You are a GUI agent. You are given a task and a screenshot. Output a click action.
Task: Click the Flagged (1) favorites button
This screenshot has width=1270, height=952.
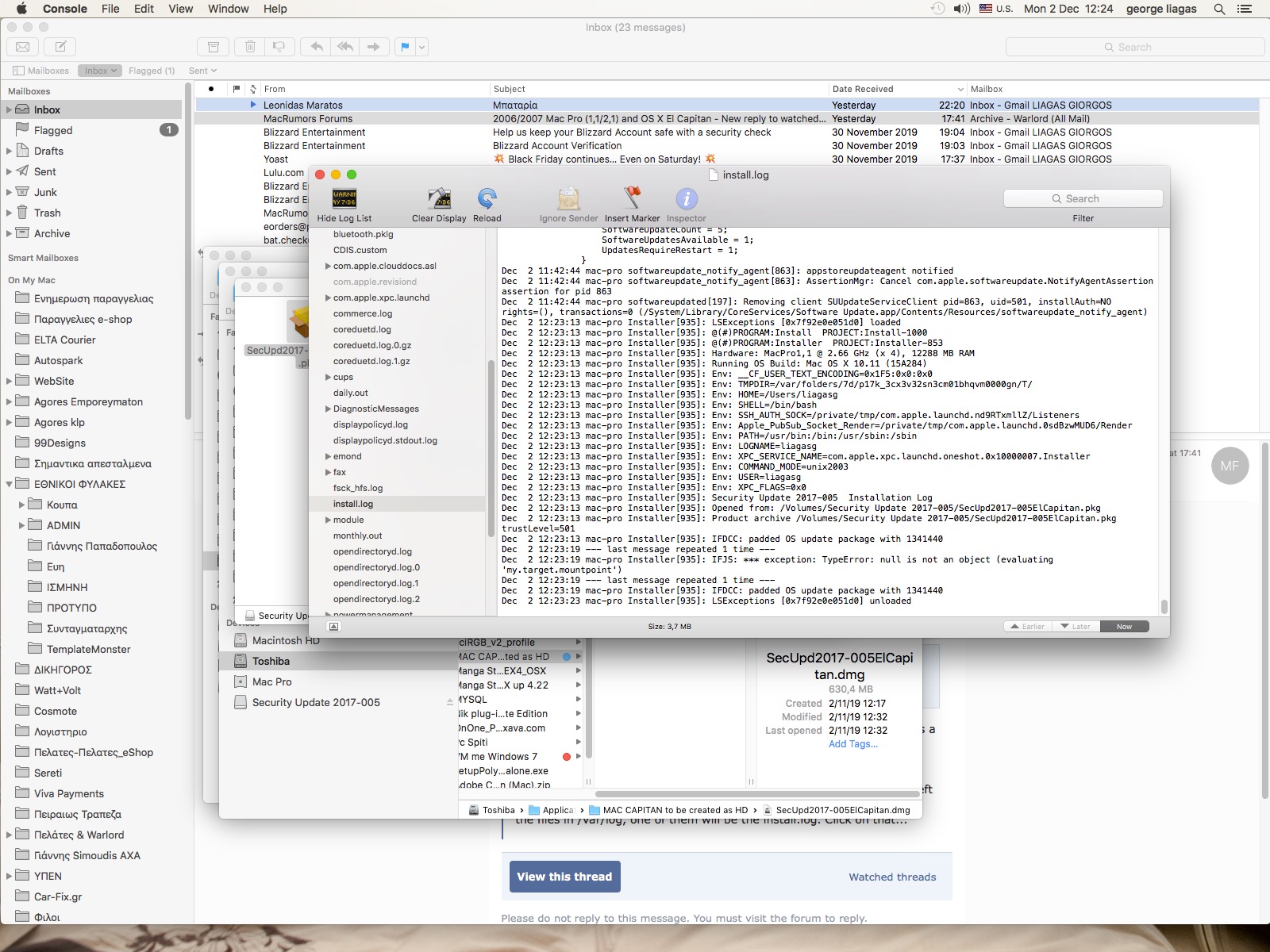151,71
